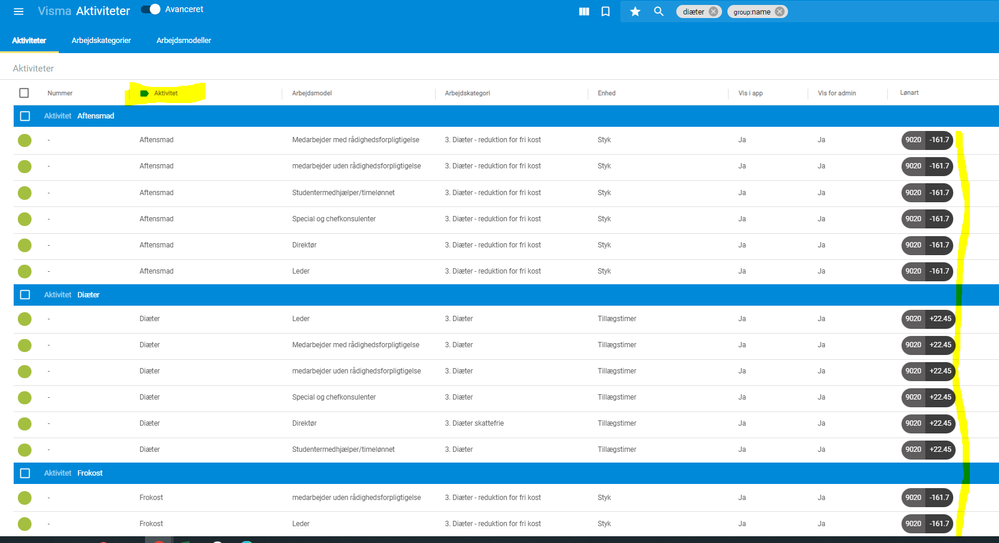Viewport: 999px width, 543px height.
Task: Sort by the Enhed column header
Action: coord(607,93)
